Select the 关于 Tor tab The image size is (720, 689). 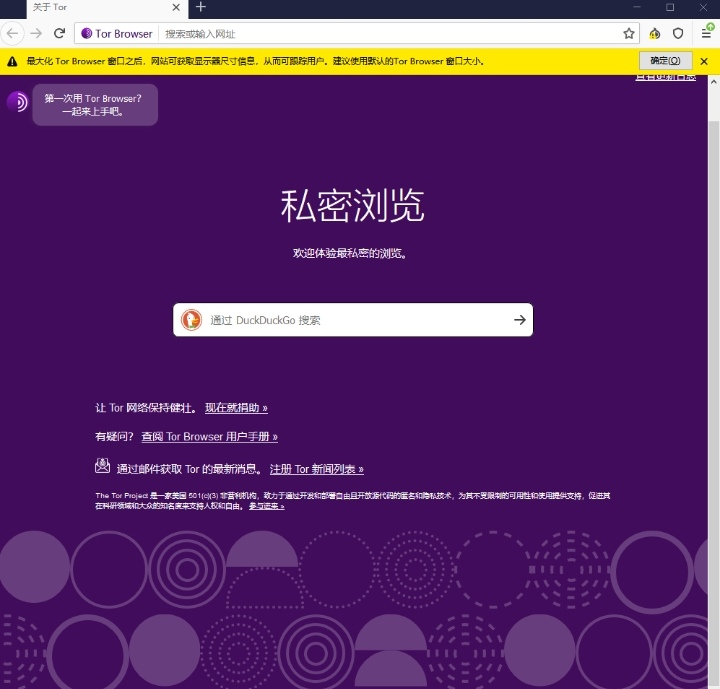point(106,8)
